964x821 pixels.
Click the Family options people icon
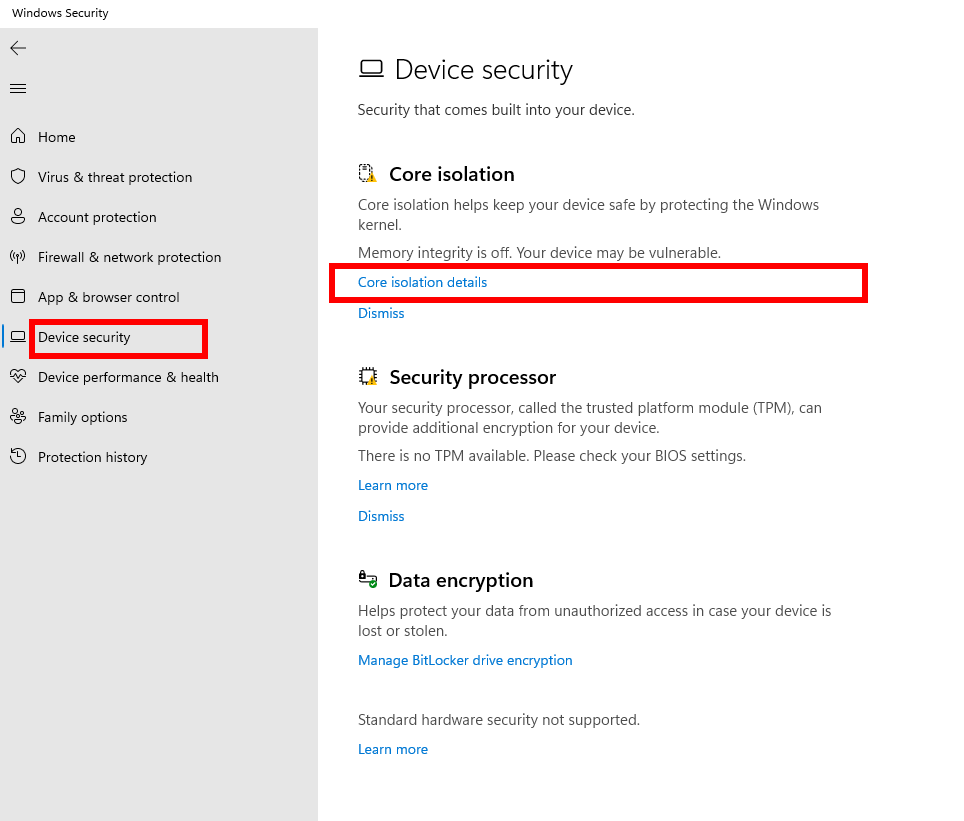pos(18,417)
